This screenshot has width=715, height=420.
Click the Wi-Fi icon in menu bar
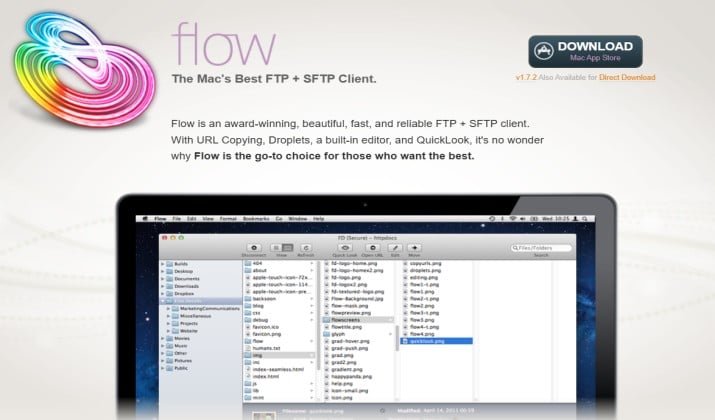(x=513, y=219)
